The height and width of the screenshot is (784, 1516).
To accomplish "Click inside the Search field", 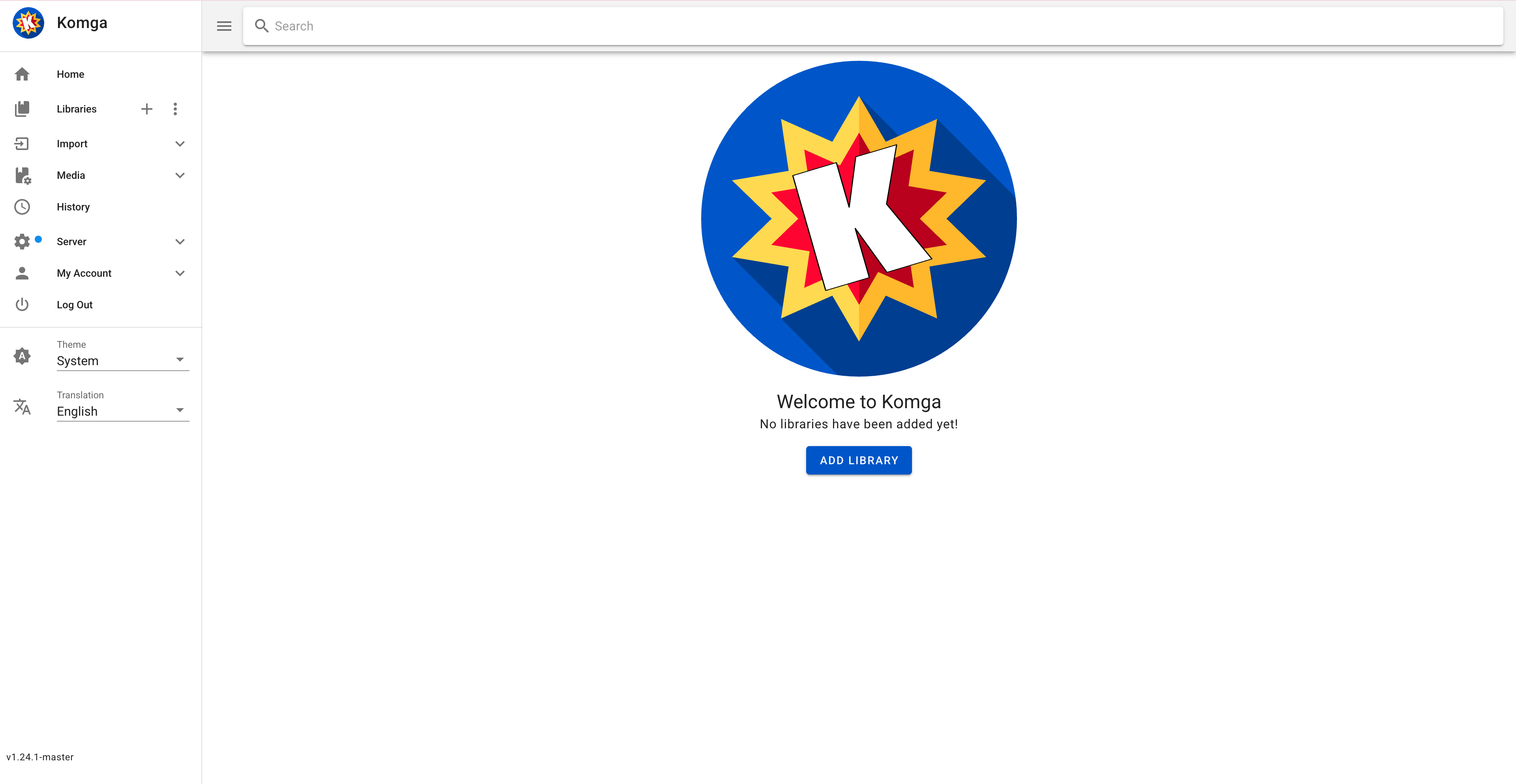I will tap(530, 26).
